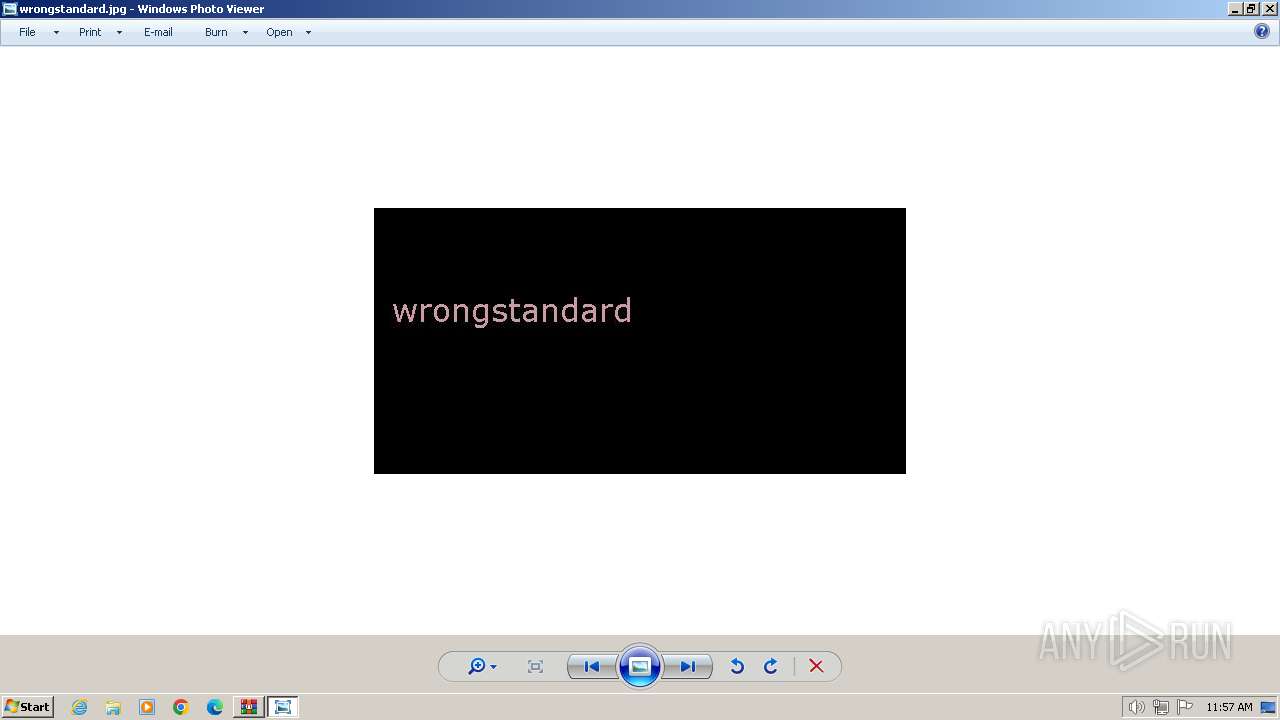Go to the previous picture
This screenshot has width=1280, height=720.
tap(592, 667)
